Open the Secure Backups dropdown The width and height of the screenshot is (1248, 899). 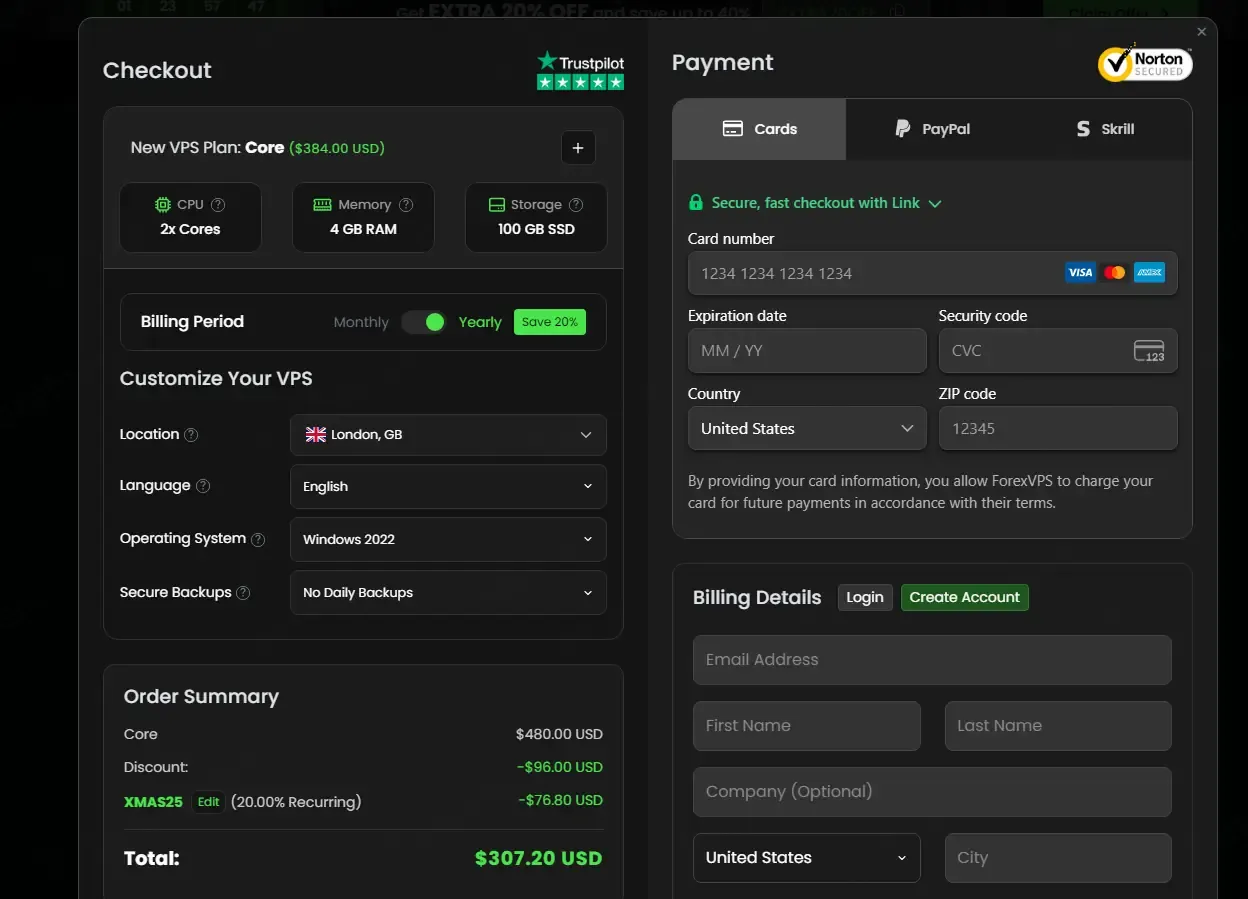(x=448, y=593)
